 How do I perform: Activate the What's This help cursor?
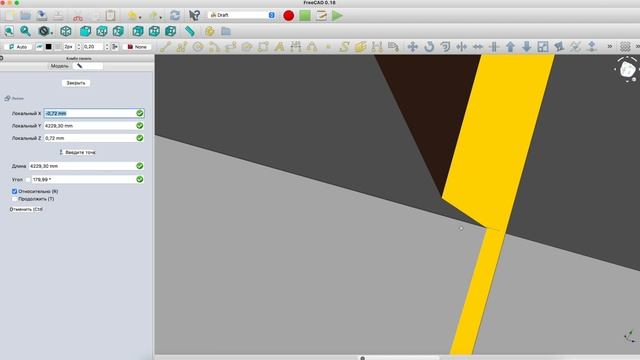pyautogui.click(x=194, y=16)
